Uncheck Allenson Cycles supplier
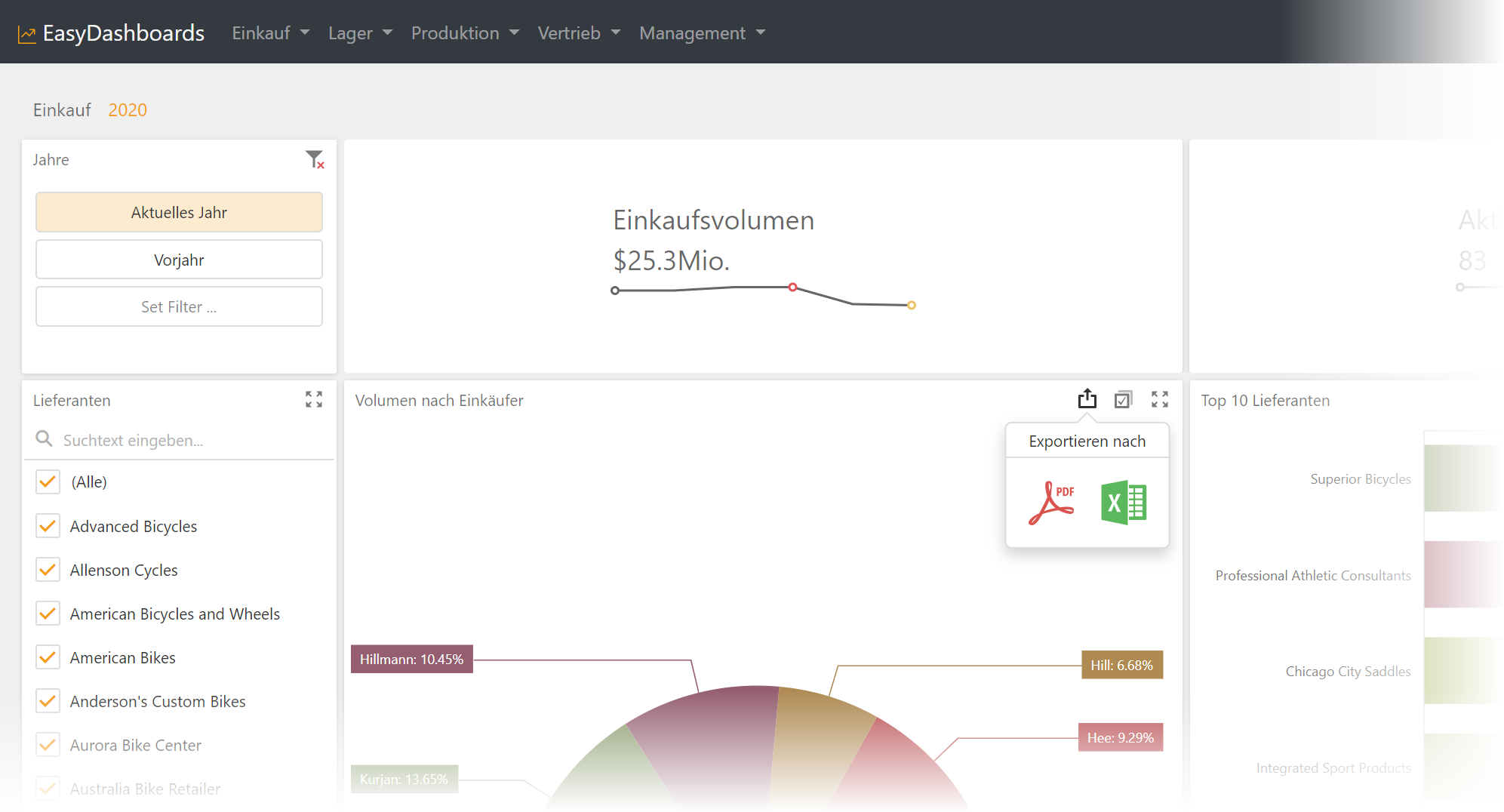Viewport: 1504px width, 812px height. tap(48, 570)
